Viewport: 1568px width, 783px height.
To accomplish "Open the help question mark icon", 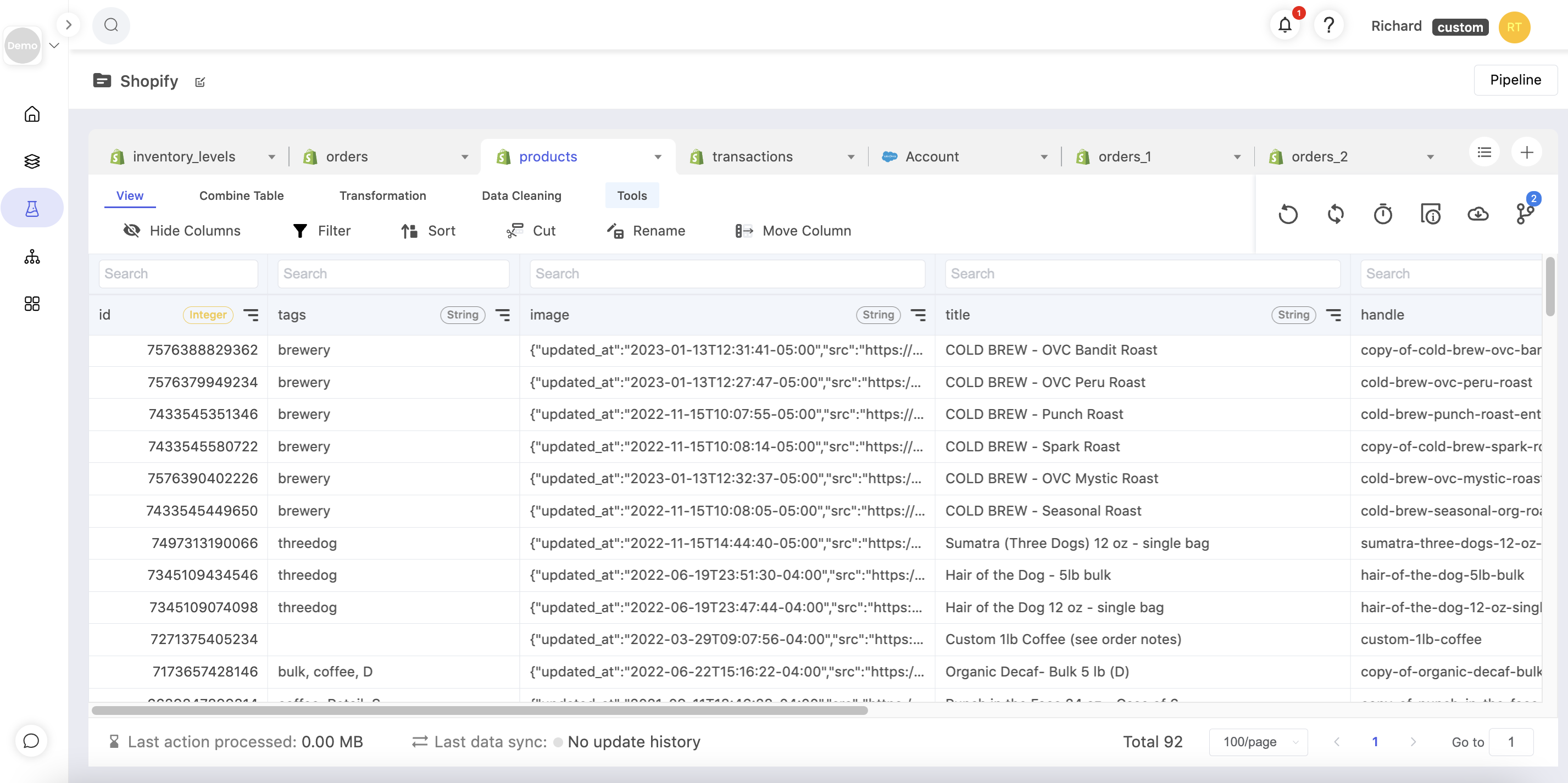I will click(1329, 26).
